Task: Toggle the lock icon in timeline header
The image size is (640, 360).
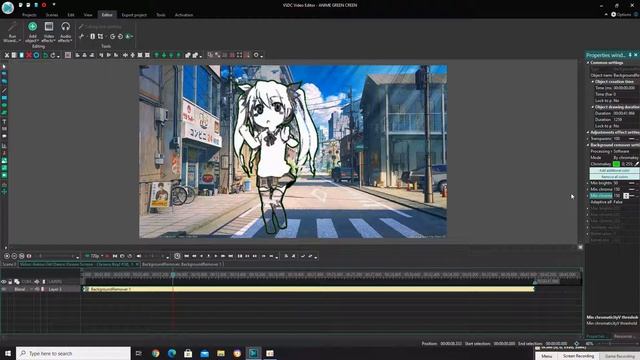Action: click(10, 282)
